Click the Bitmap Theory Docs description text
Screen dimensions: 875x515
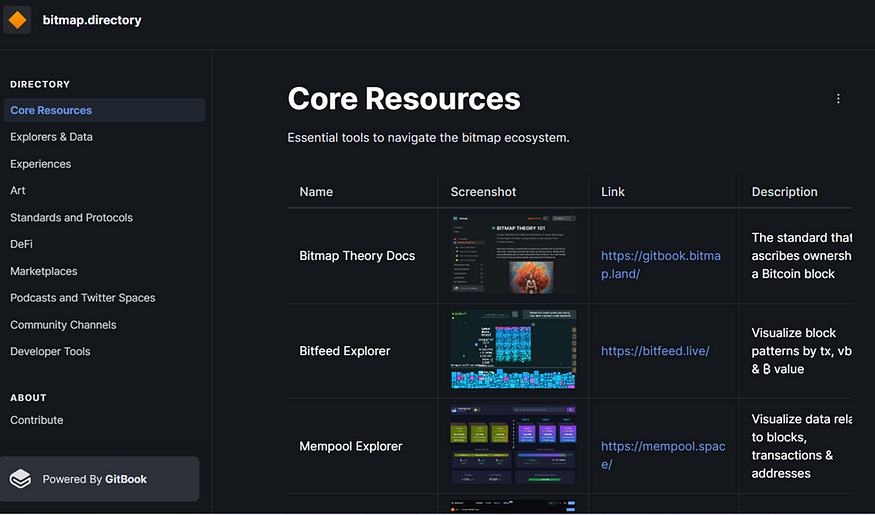pos(801,256)
